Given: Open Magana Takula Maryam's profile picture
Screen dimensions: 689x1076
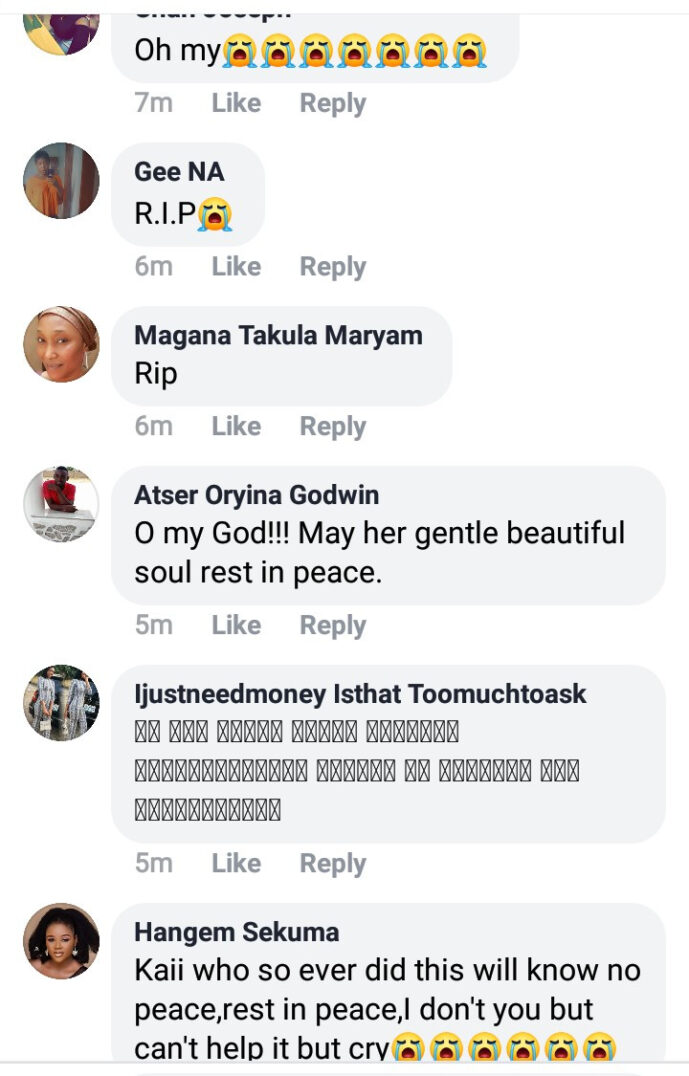Looking at the screenshot, I should pos(61,344).
